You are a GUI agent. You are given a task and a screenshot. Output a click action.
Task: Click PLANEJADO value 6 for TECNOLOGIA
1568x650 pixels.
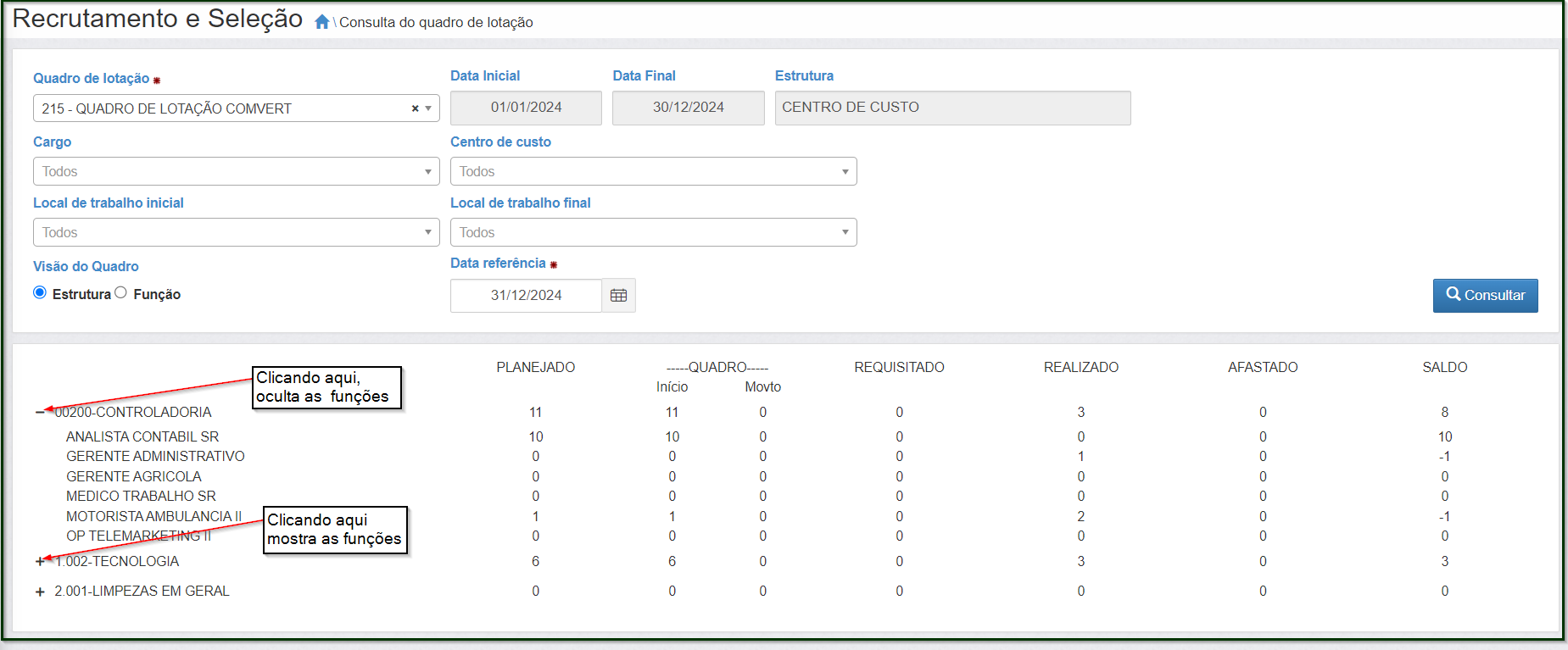coord(536,561)
